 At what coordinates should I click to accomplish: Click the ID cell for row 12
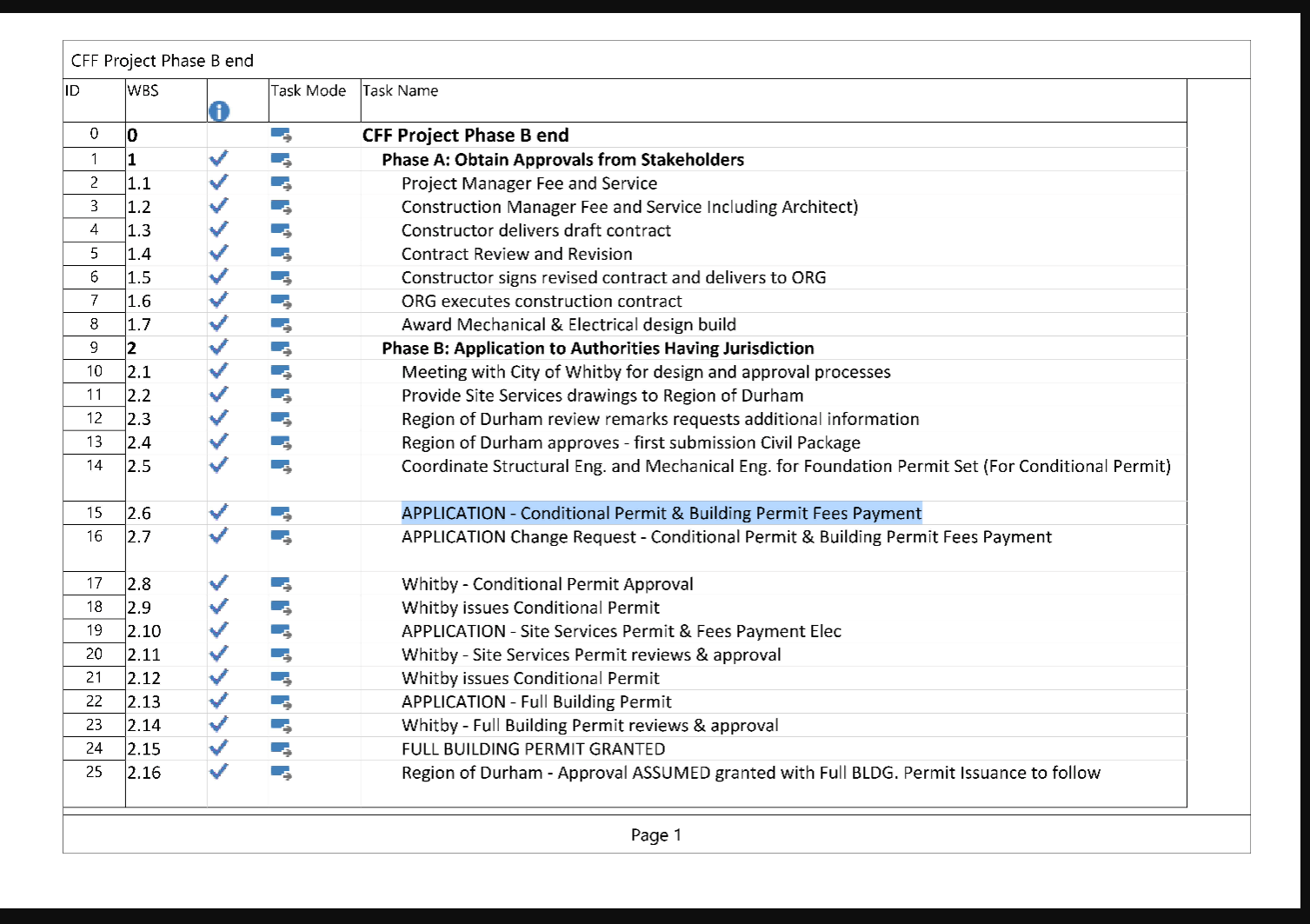94,418
